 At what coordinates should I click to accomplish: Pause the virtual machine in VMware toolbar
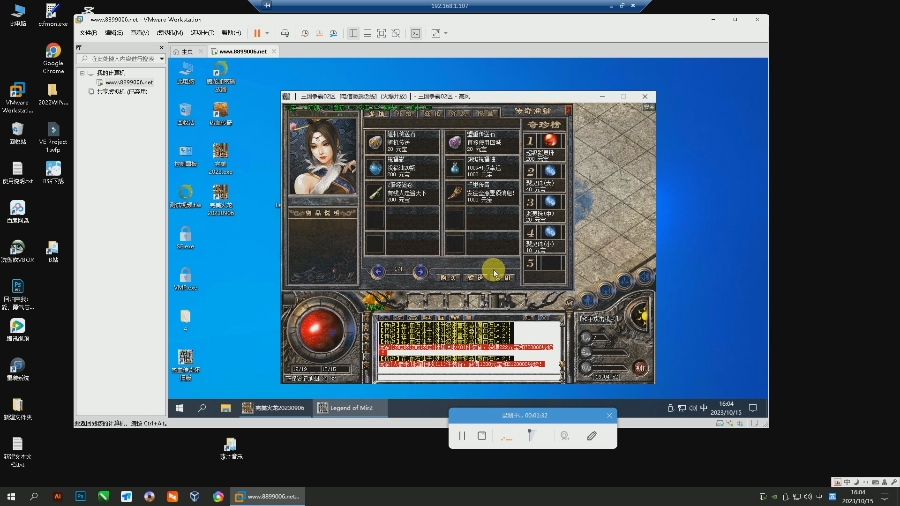point(257,33)
